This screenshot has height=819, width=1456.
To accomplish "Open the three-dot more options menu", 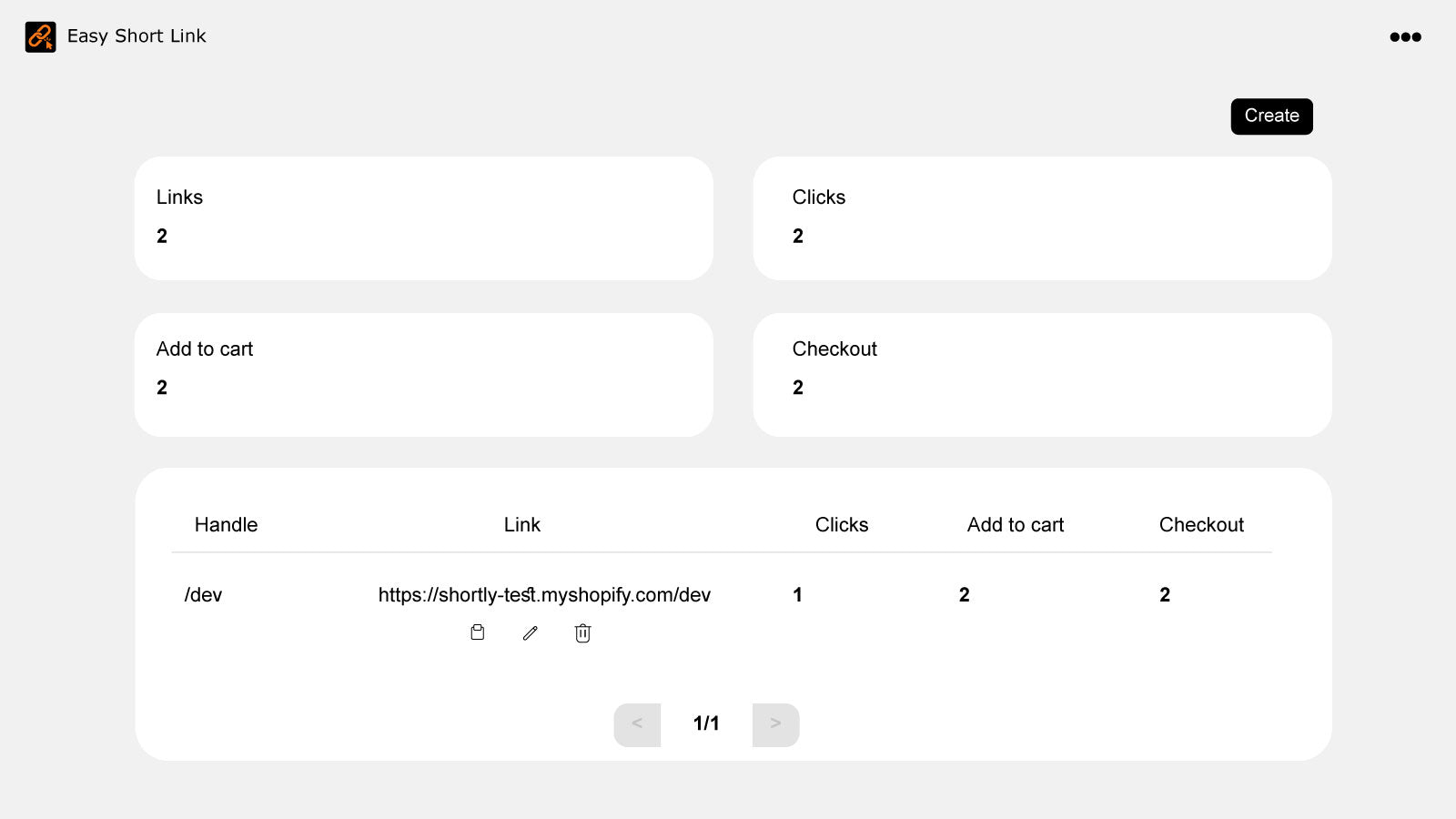I will coord(1405,37).
